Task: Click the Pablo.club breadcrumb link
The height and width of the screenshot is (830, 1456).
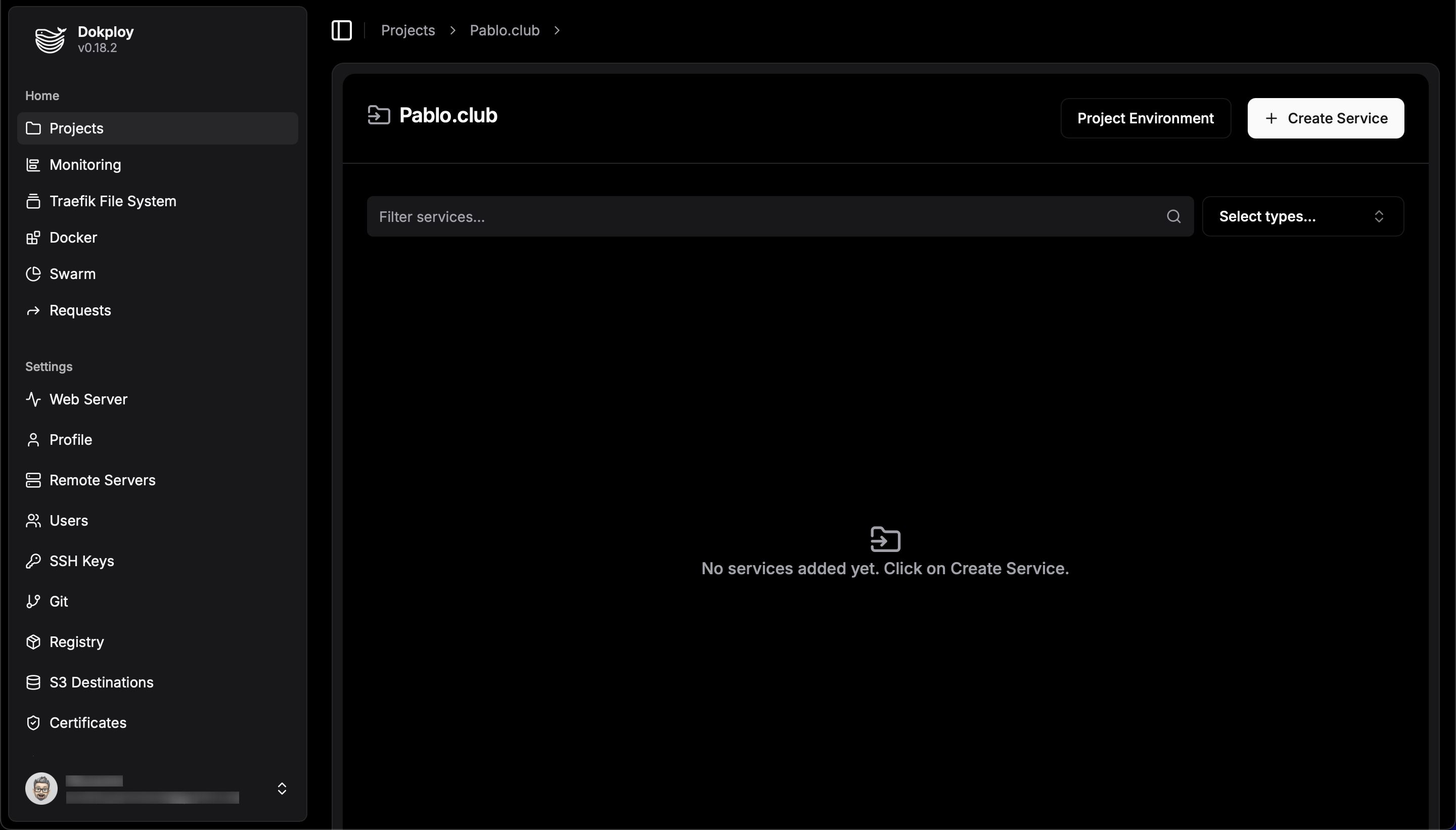Action: coord(505,30)
